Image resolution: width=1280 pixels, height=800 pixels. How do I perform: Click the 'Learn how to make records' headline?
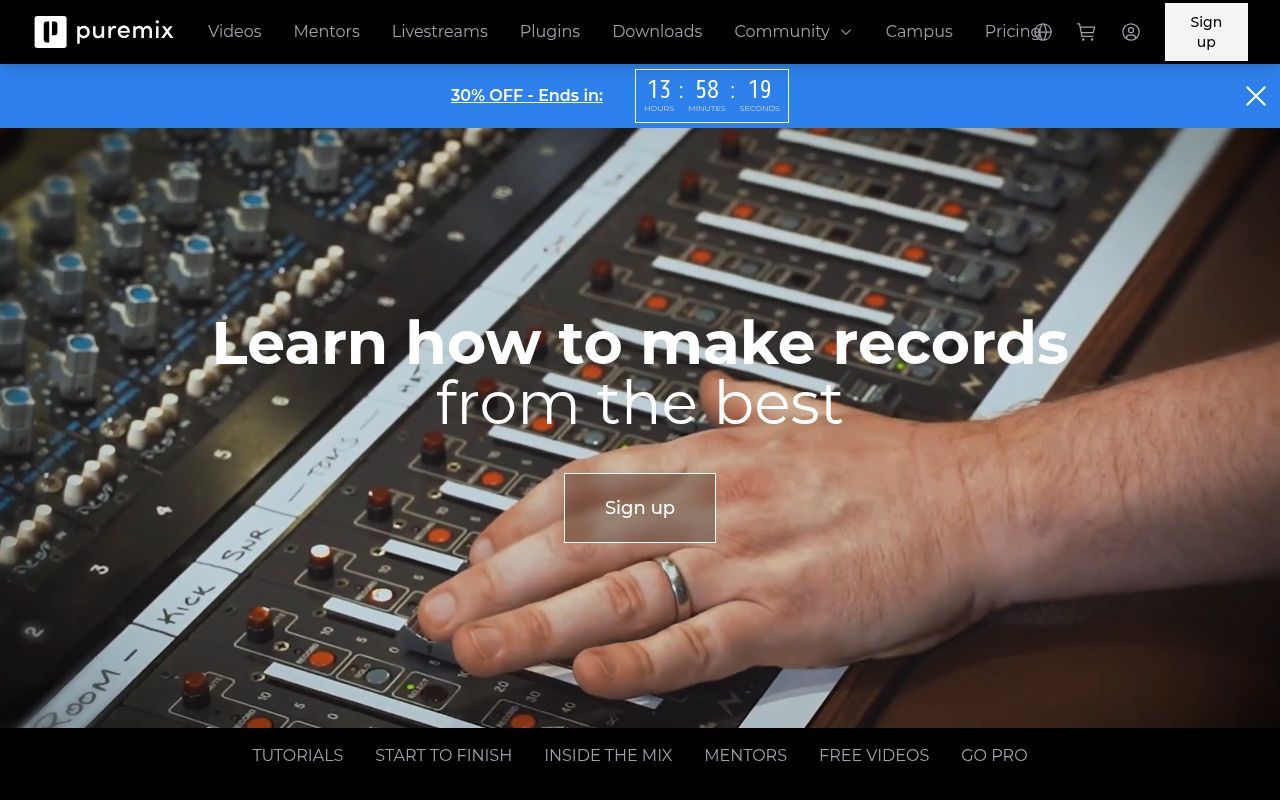640,342
